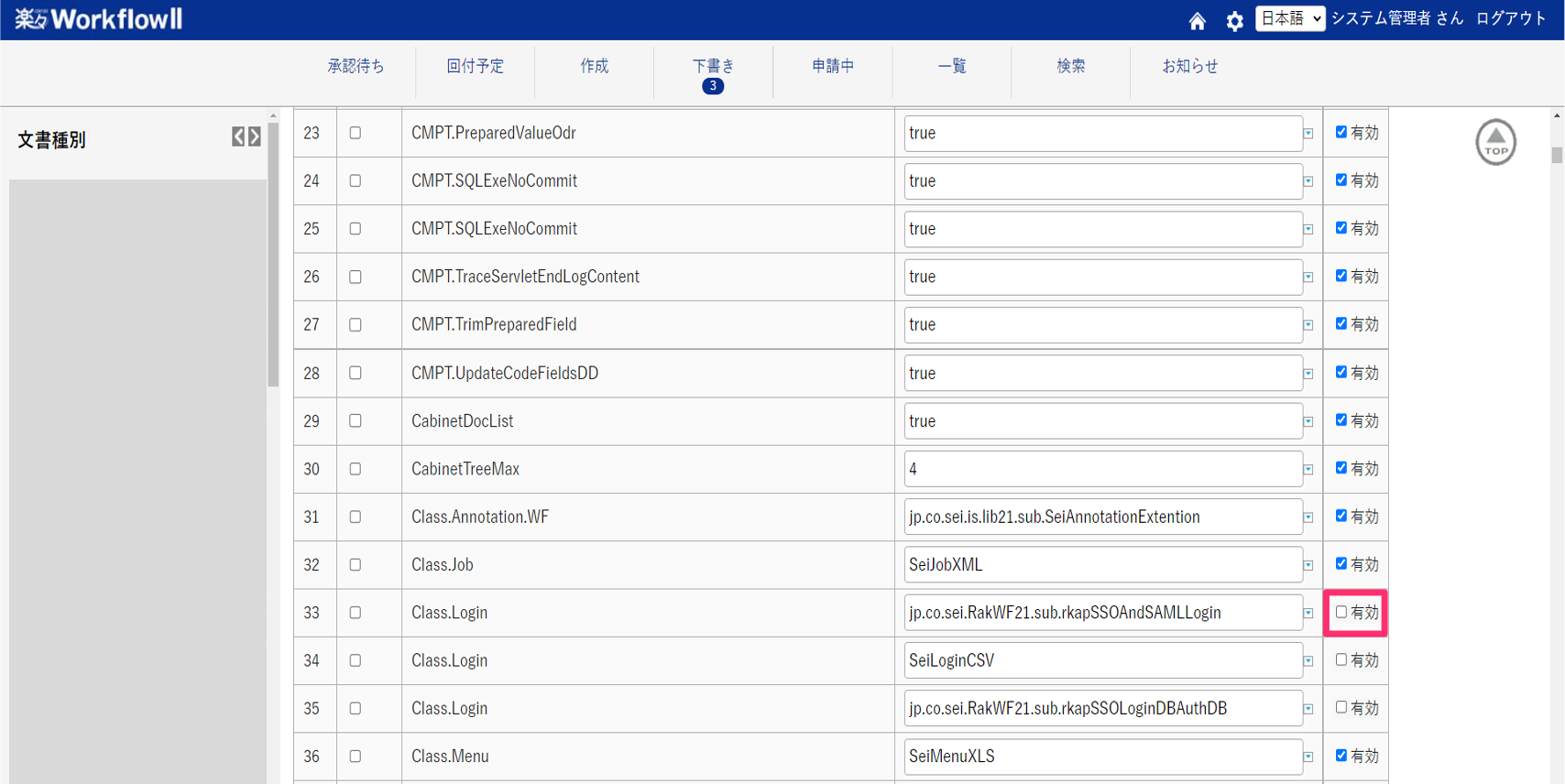Click small icon beside row 31 value field
Viewport: 1565px width, 784px height.
1308,517
